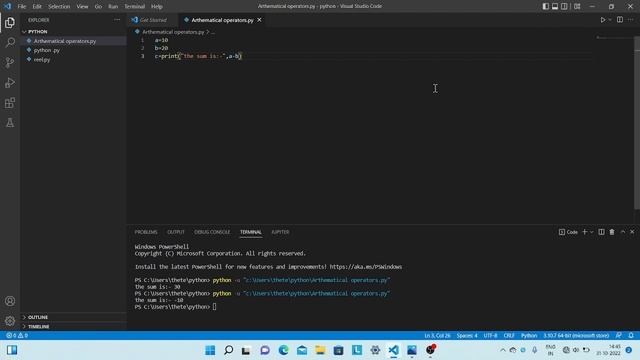Open Explorer panel more actions ellipsis

[x=117, y=20]
